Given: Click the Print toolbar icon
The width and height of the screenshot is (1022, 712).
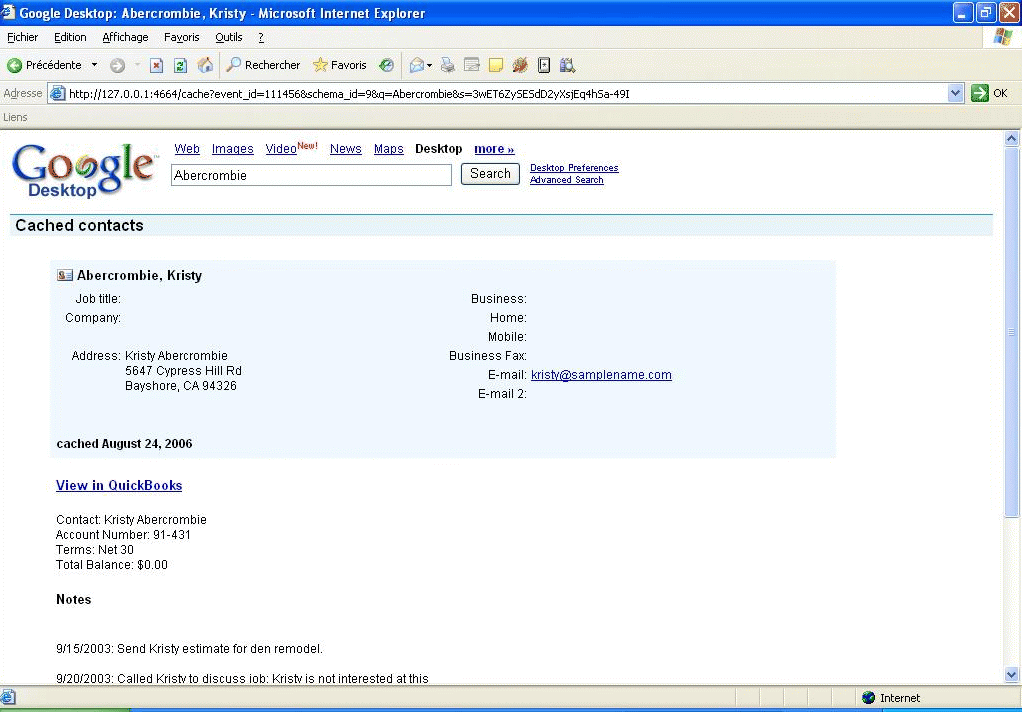Looking at the screenshot, I should coord(448,65).
